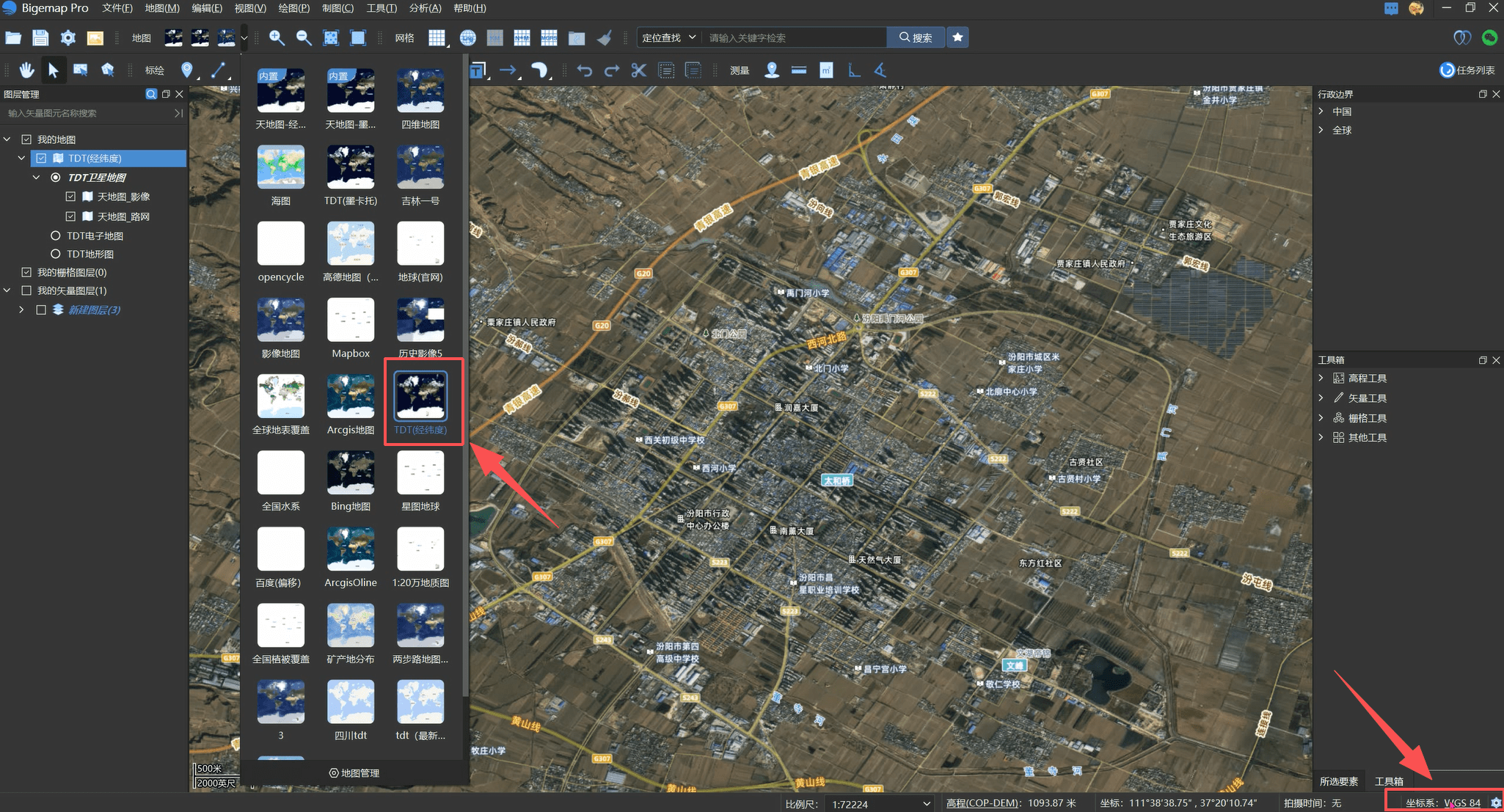Open the 定位查找 dropdown
This screenshot has width=1504, height=812.
(x=668, y=37)
